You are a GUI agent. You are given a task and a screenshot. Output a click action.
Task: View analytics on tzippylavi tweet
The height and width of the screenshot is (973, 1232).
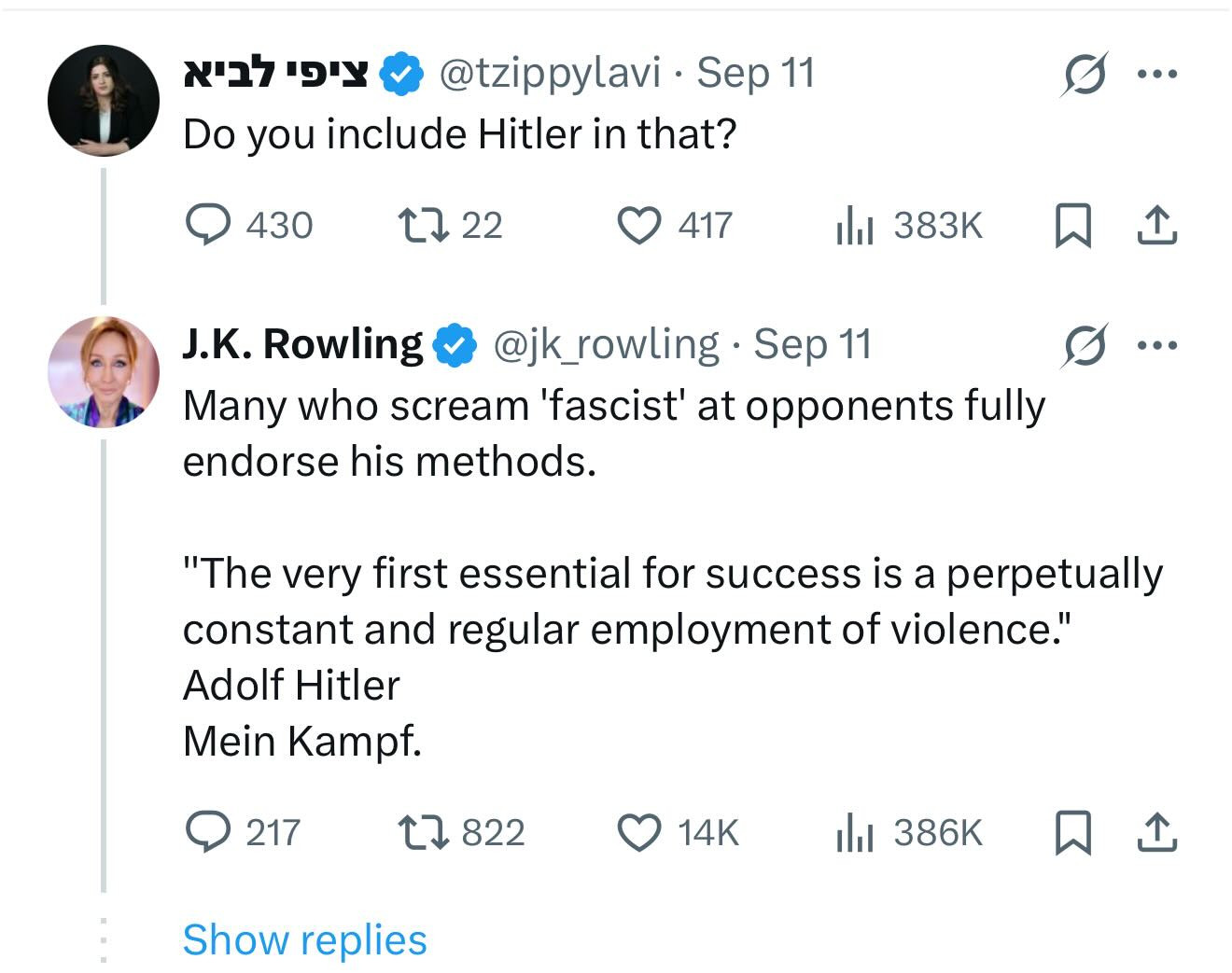pyautogui.click(x=854, y=225)
